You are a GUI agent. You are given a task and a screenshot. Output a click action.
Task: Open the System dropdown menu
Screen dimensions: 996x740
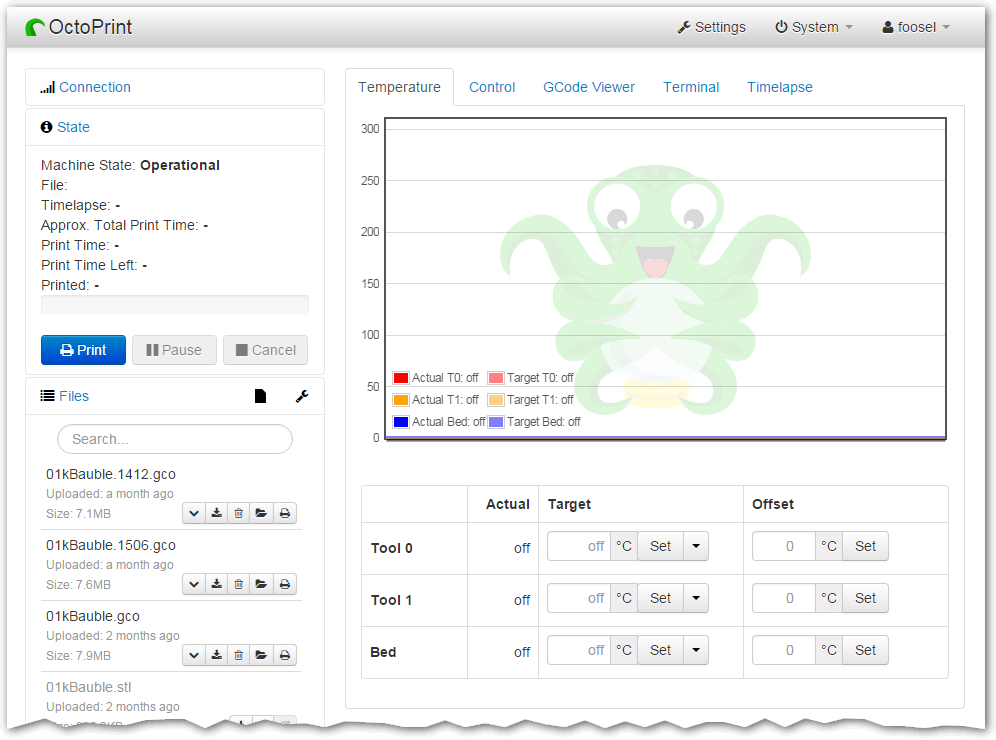click(x=813, y=27)
